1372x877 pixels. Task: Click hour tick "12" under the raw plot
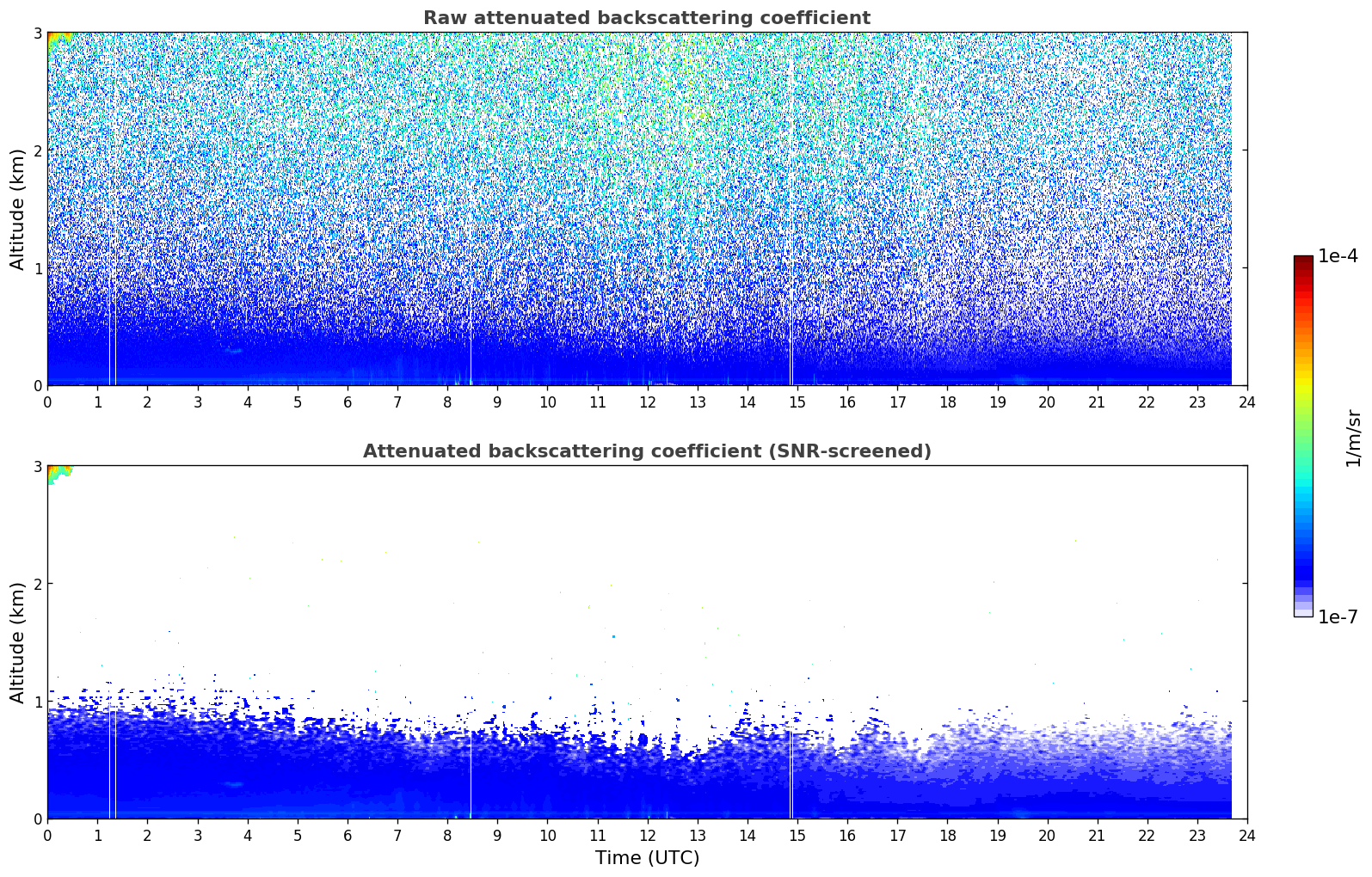647,402
